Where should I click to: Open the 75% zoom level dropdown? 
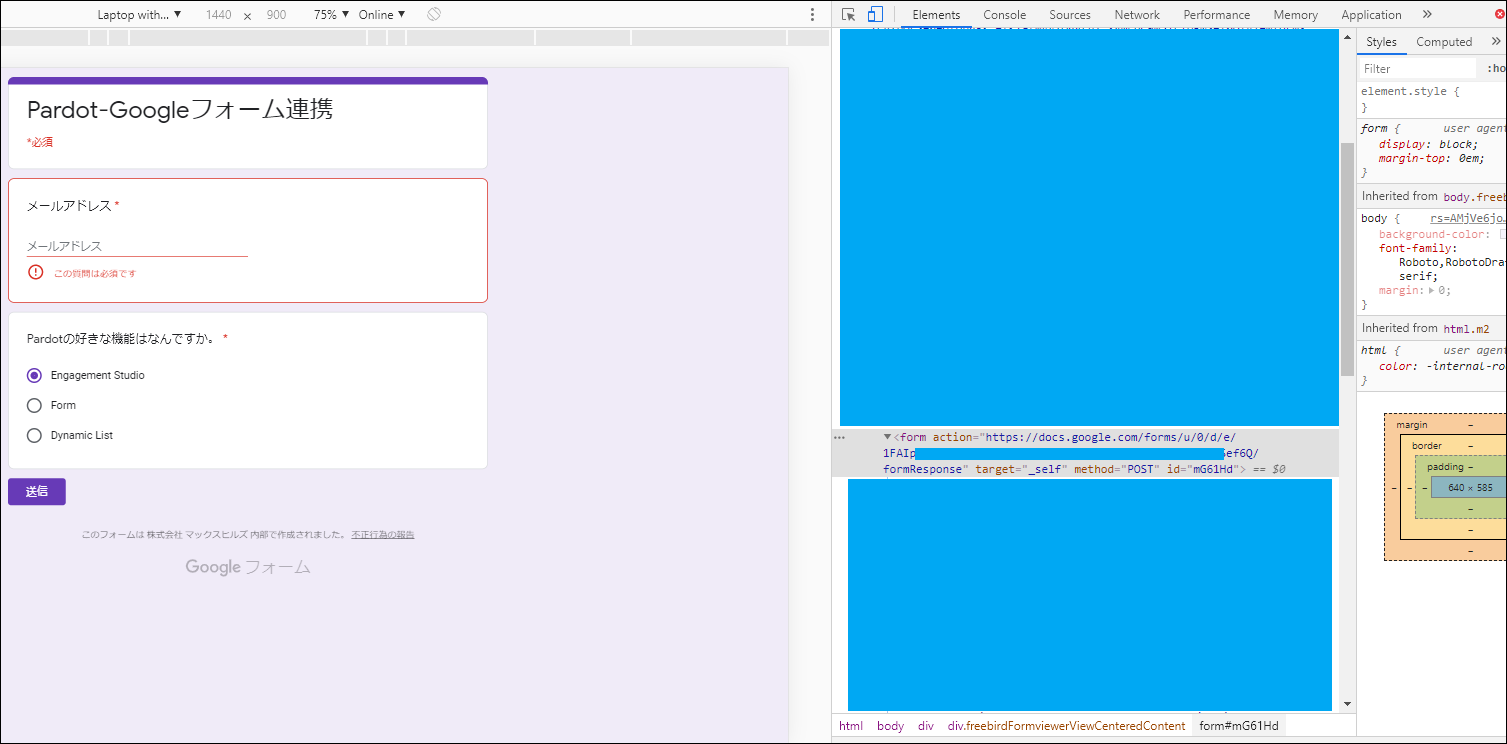(x=331, y=15)
